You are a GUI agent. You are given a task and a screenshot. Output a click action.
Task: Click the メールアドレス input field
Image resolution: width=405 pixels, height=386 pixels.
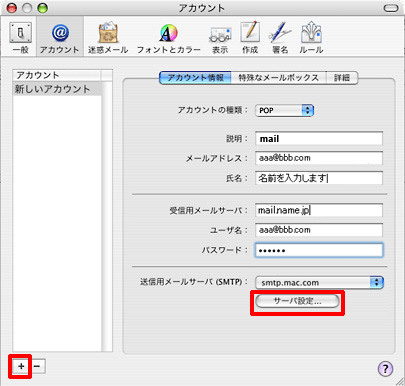click(319, 158)
